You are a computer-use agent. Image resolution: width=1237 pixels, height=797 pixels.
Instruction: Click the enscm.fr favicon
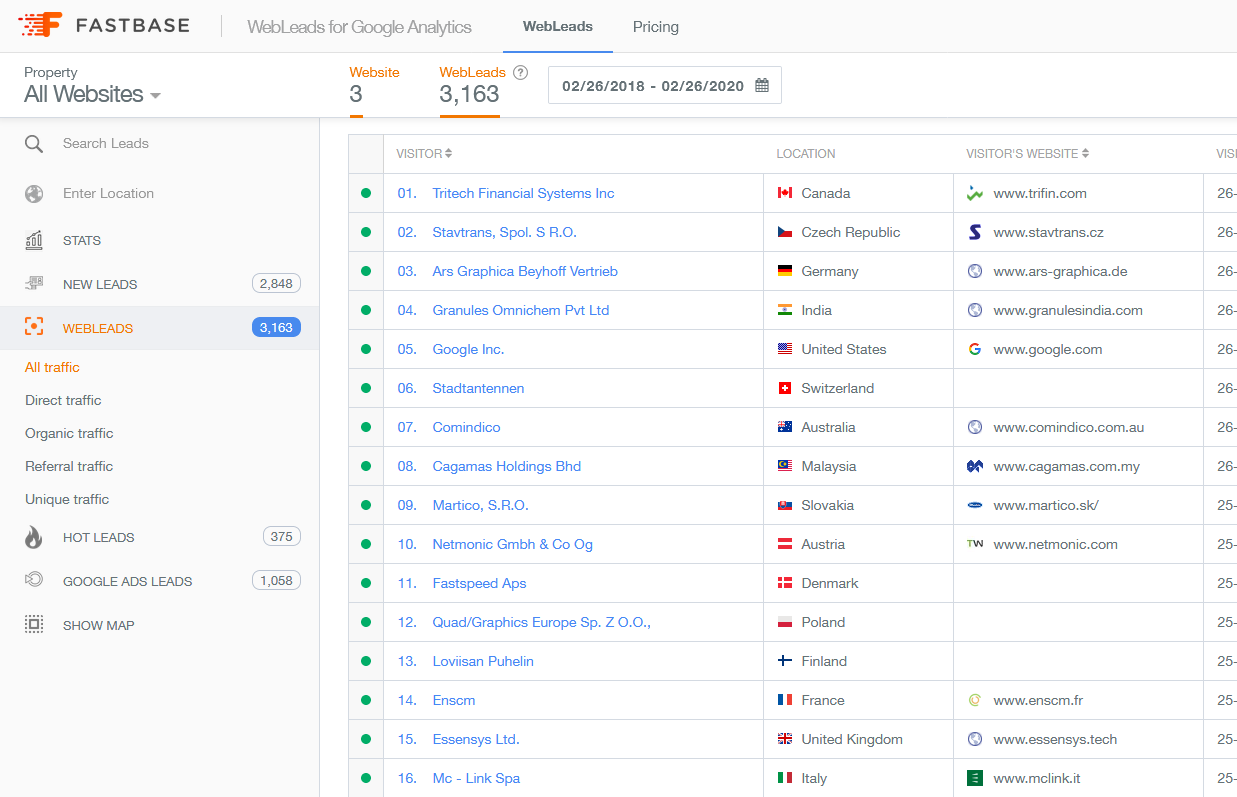pyautogui.click(x=975, y=700)
